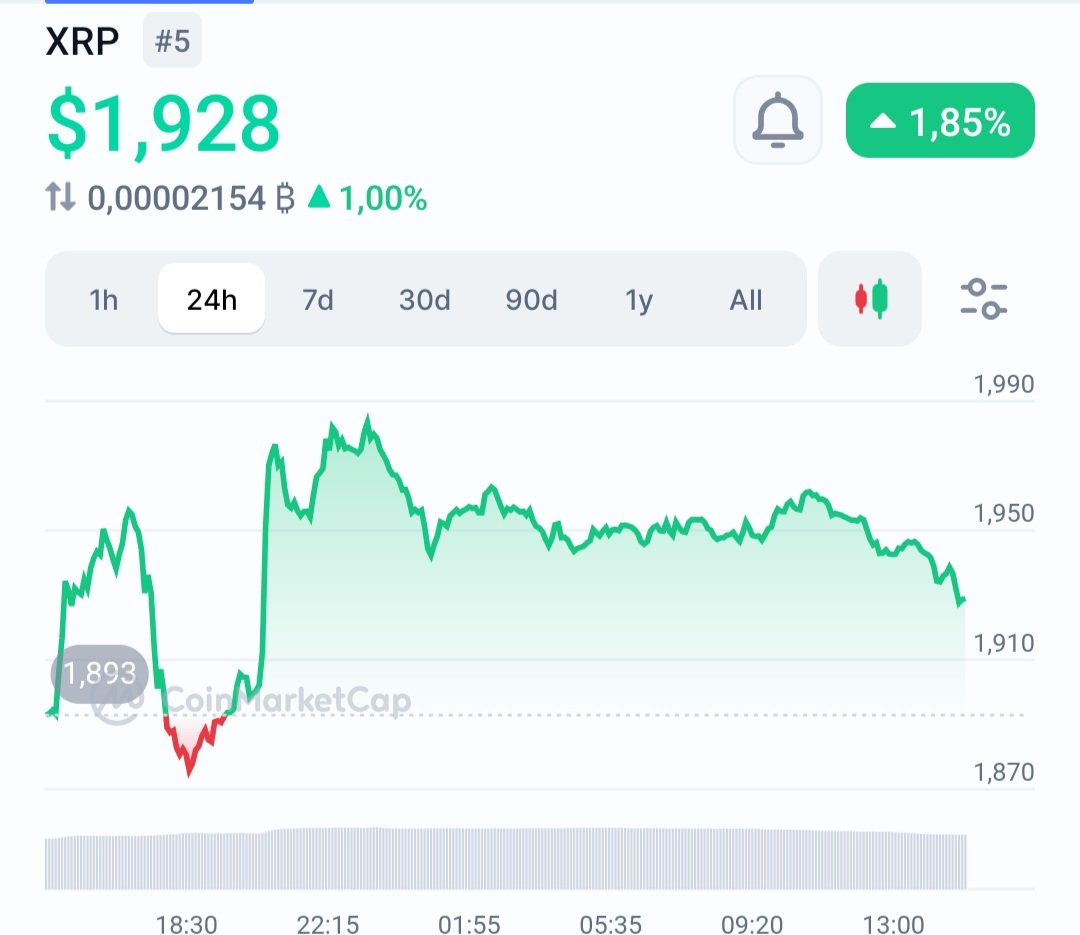Screen dimensions: 1080x935
Task: Show the 90d price chart
Action: (x=531, y=300)
